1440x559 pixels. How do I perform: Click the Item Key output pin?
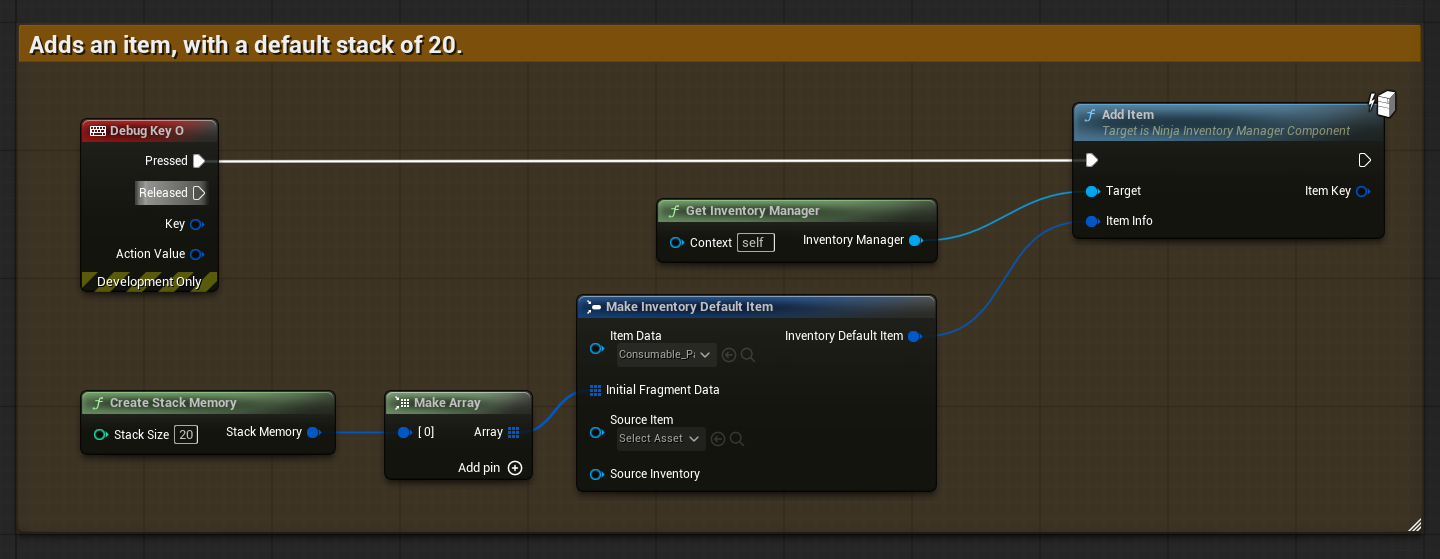(x=1363, y=191)
